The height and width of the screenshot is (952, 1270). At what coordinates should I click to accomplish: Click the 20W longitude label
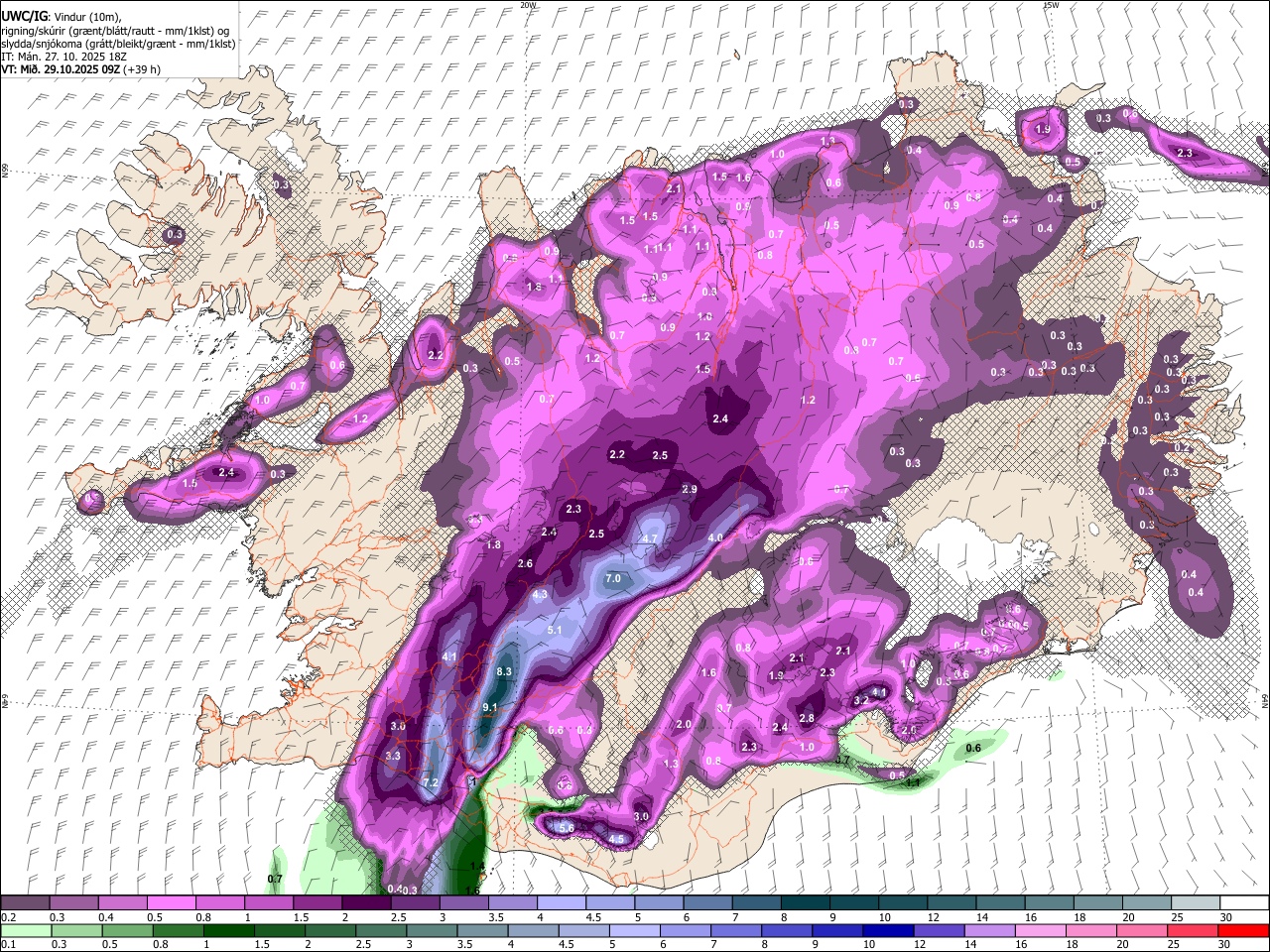coord(529,5)
